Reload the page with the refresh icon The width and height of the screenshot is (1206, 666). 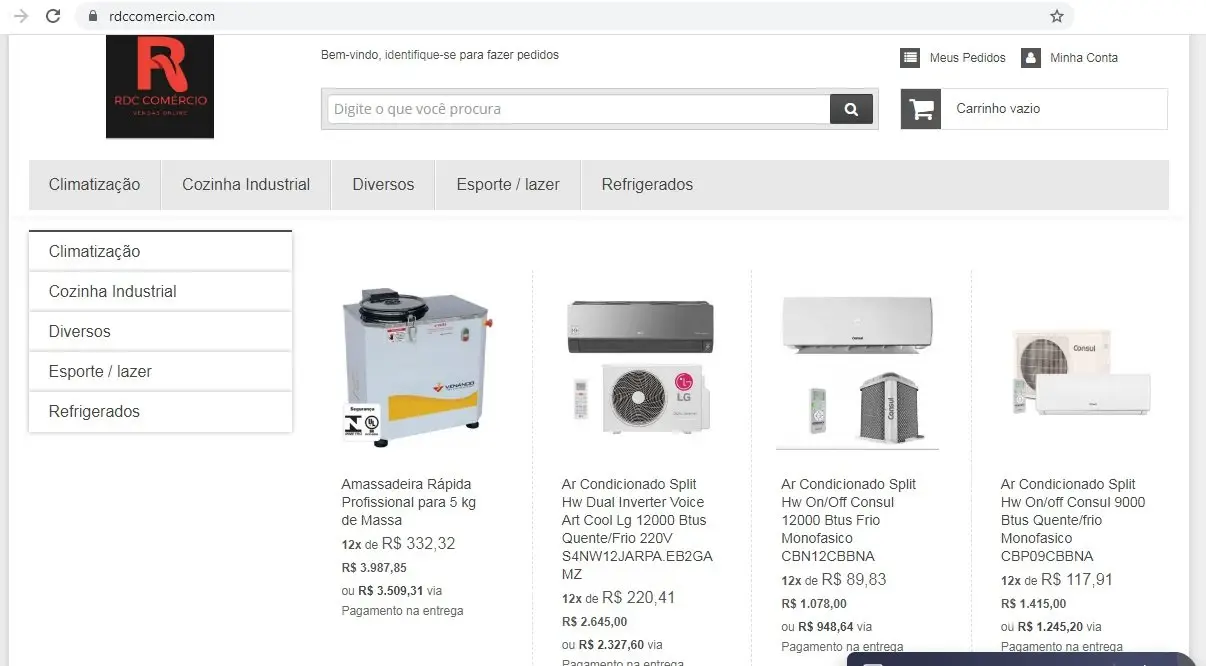(x=54, y=16)
